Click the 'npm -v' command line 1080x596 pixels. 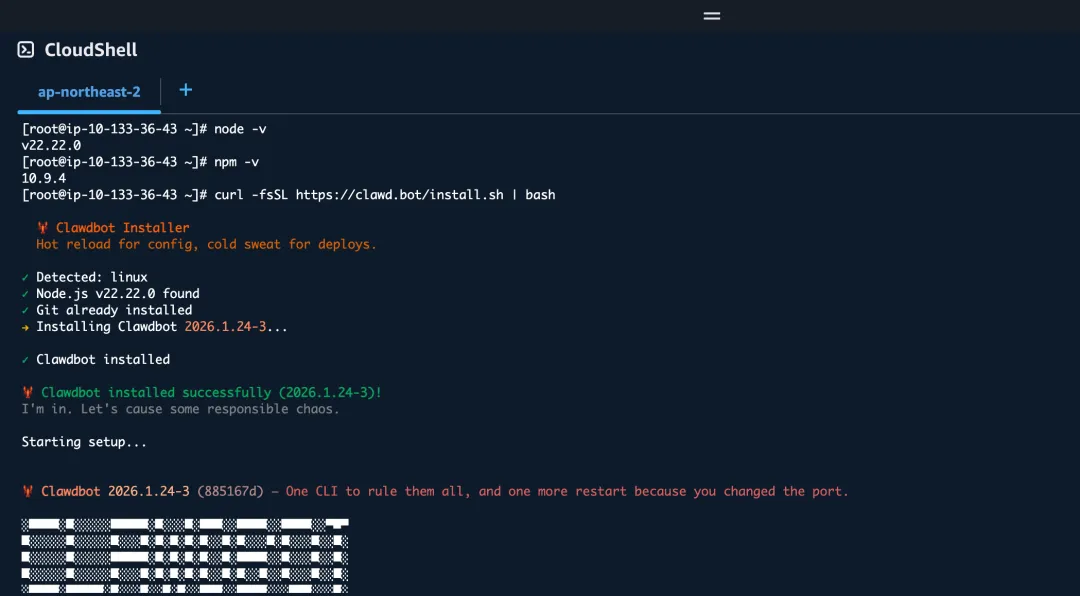(x=141, y=162)
